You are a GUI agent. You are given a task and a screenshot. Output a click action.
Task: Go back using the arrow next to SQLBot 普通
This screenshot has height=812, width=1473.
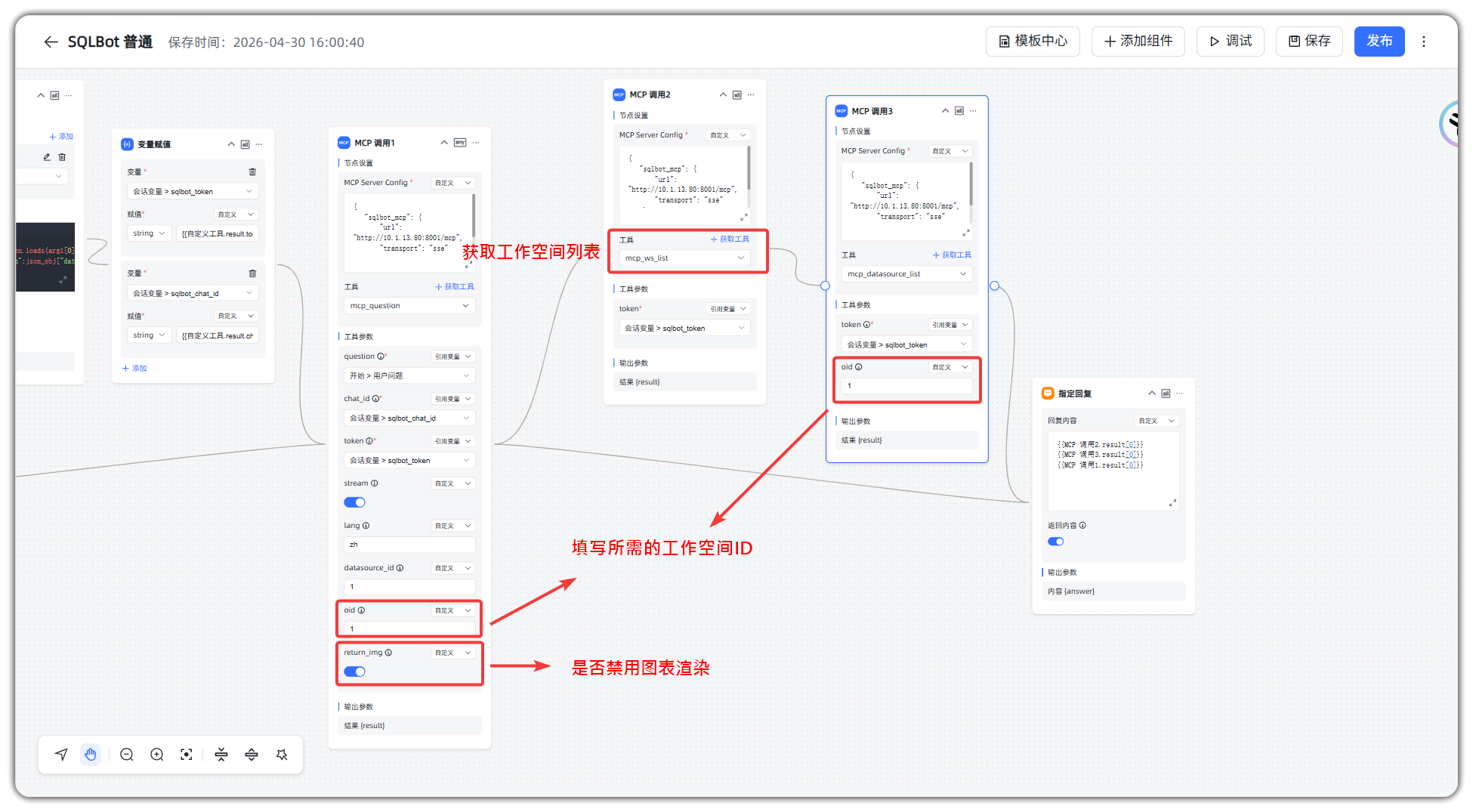[x=51, y=42]
